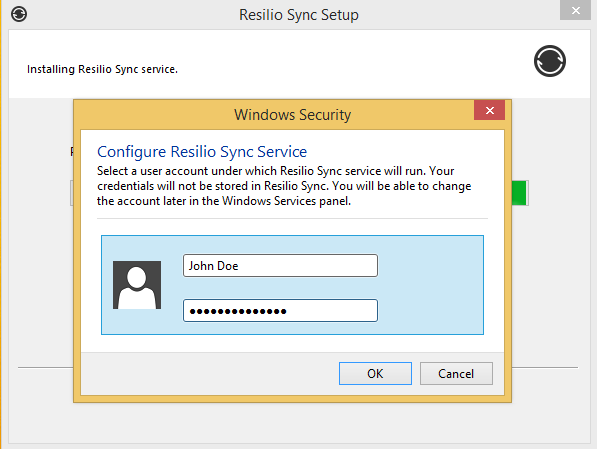
Task: Select the user avatar picture
Action: tap(137, 285)
